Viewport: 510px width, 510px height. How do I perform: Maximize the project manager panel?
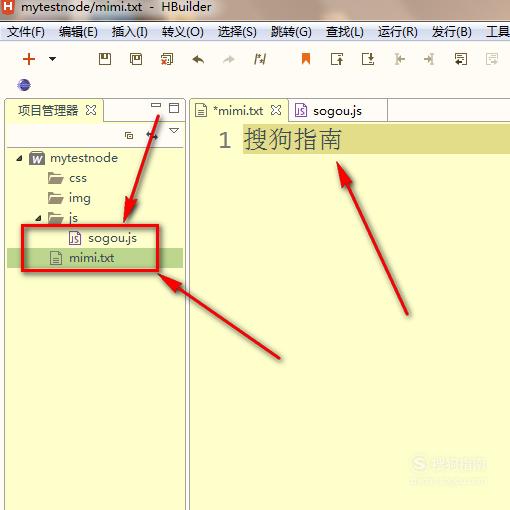click(174, 108)
